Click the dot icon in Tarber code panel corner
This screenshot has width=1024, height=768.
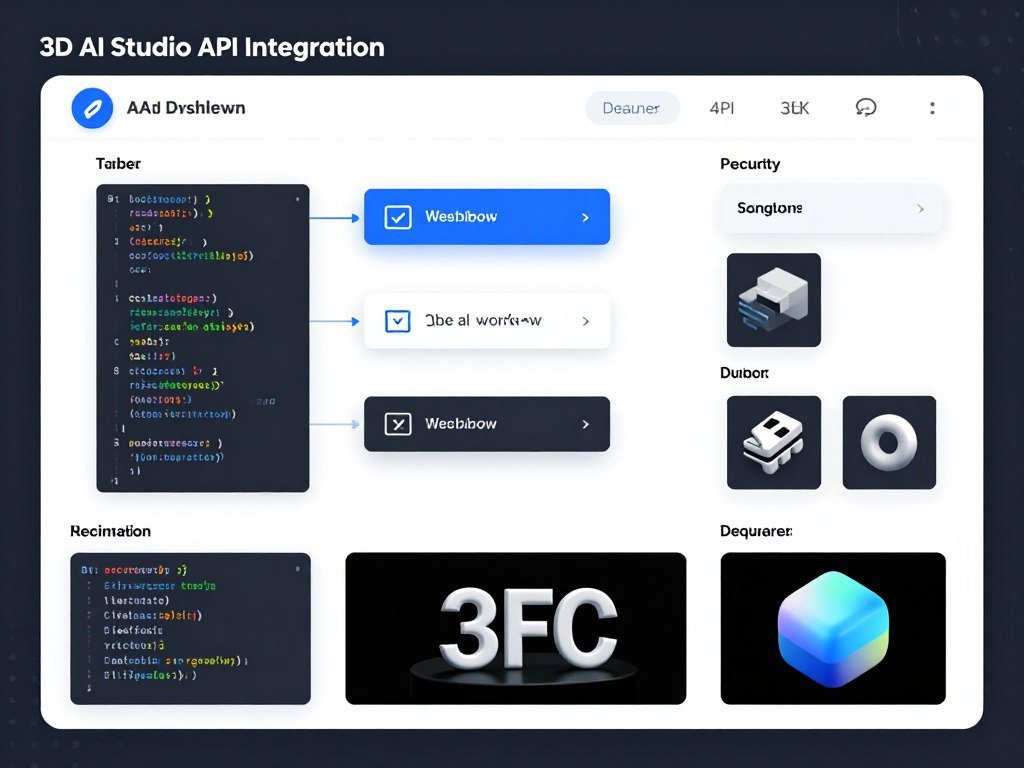pyautogui.click(x=297, y=199)
